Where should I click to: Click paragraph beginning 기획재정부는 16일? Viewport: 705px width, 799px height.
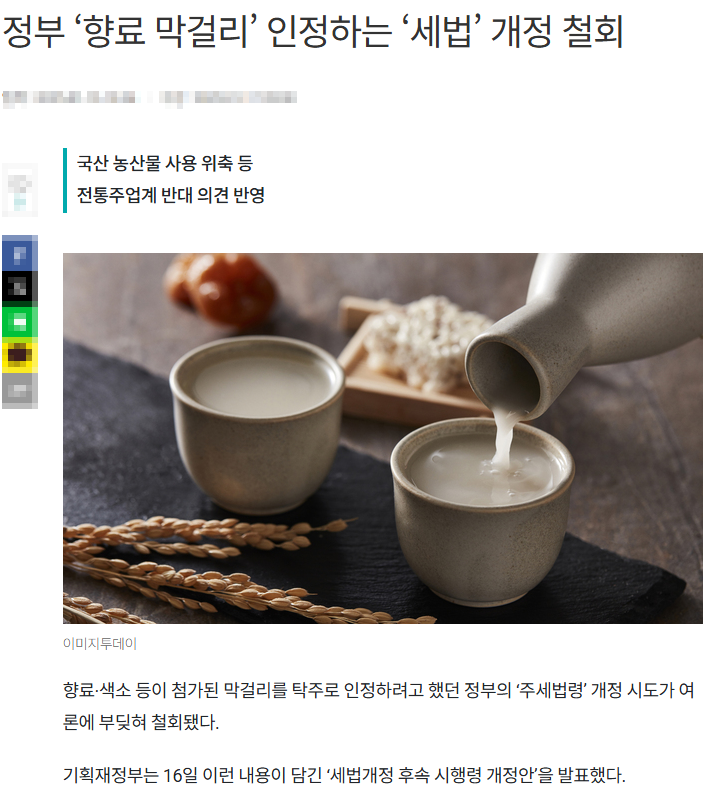click(344, 776)
